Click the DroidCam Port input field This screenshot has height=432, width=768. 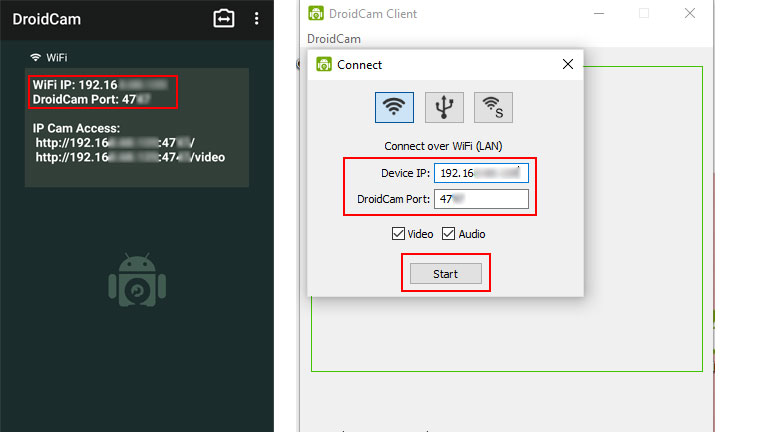[481, 199]
